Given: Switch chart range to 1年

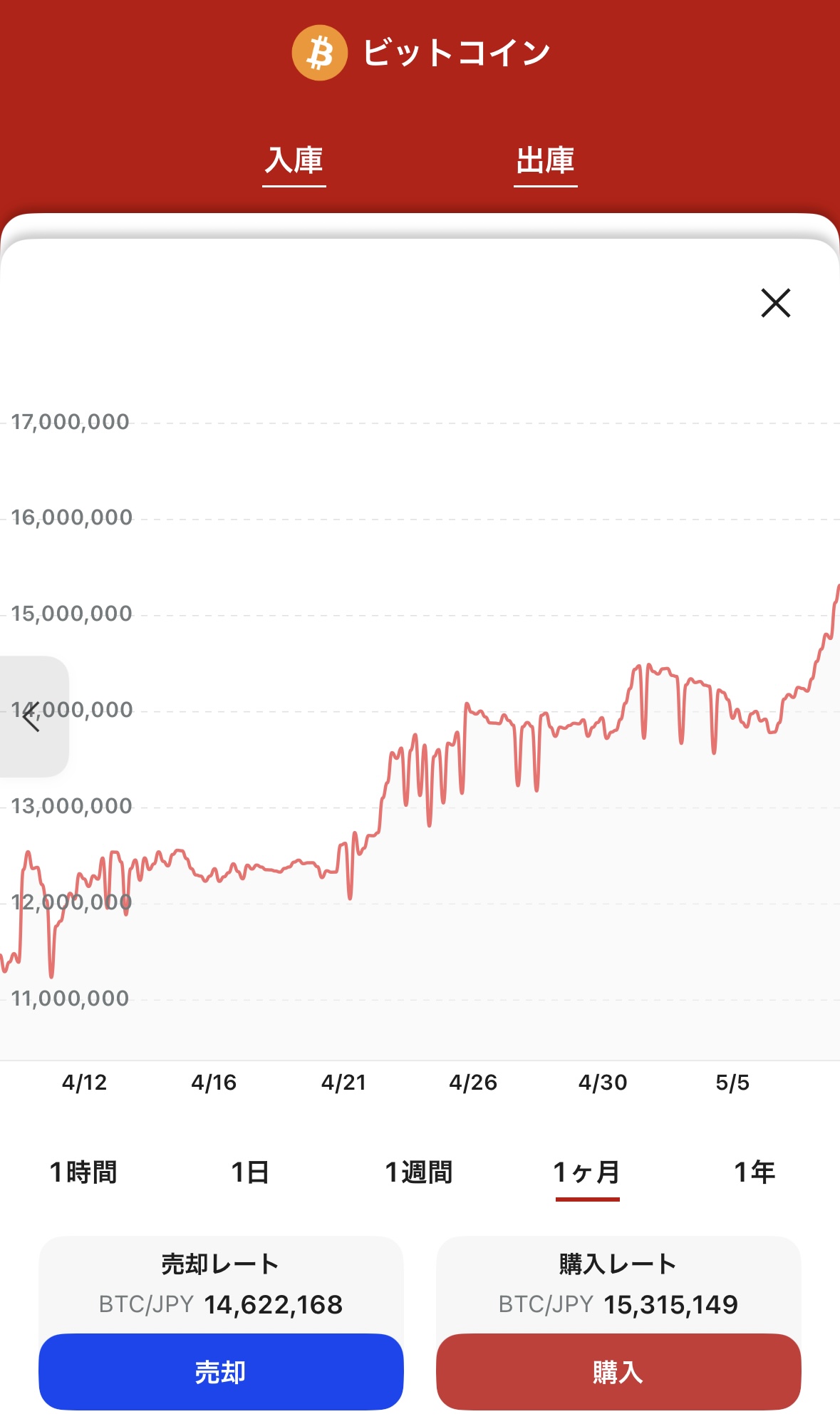Looking at the screenshot, I should pyautogui.click(x=755, y=1172).
